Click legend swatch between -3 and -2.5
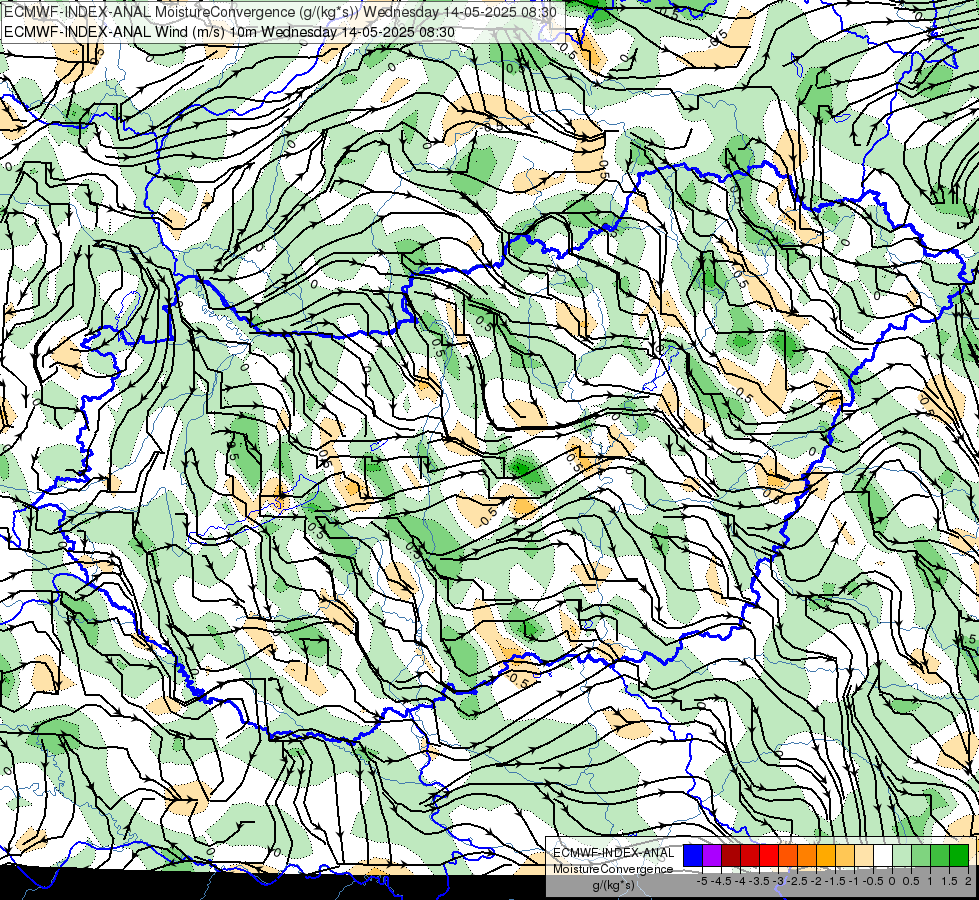Screen dimensions: 979x900 [x=788, y=855]
